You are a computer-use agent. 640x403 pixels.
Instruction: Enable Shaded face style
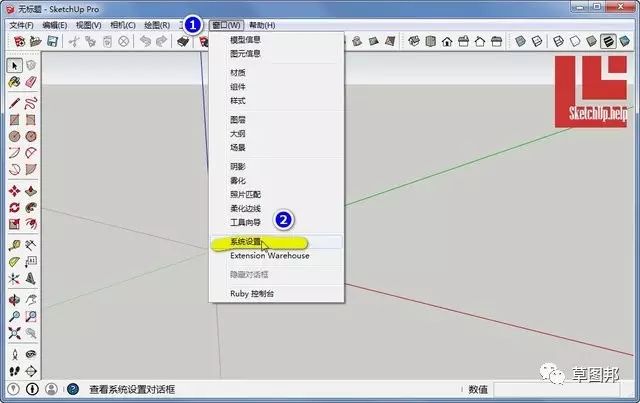[x=591, y=41]
